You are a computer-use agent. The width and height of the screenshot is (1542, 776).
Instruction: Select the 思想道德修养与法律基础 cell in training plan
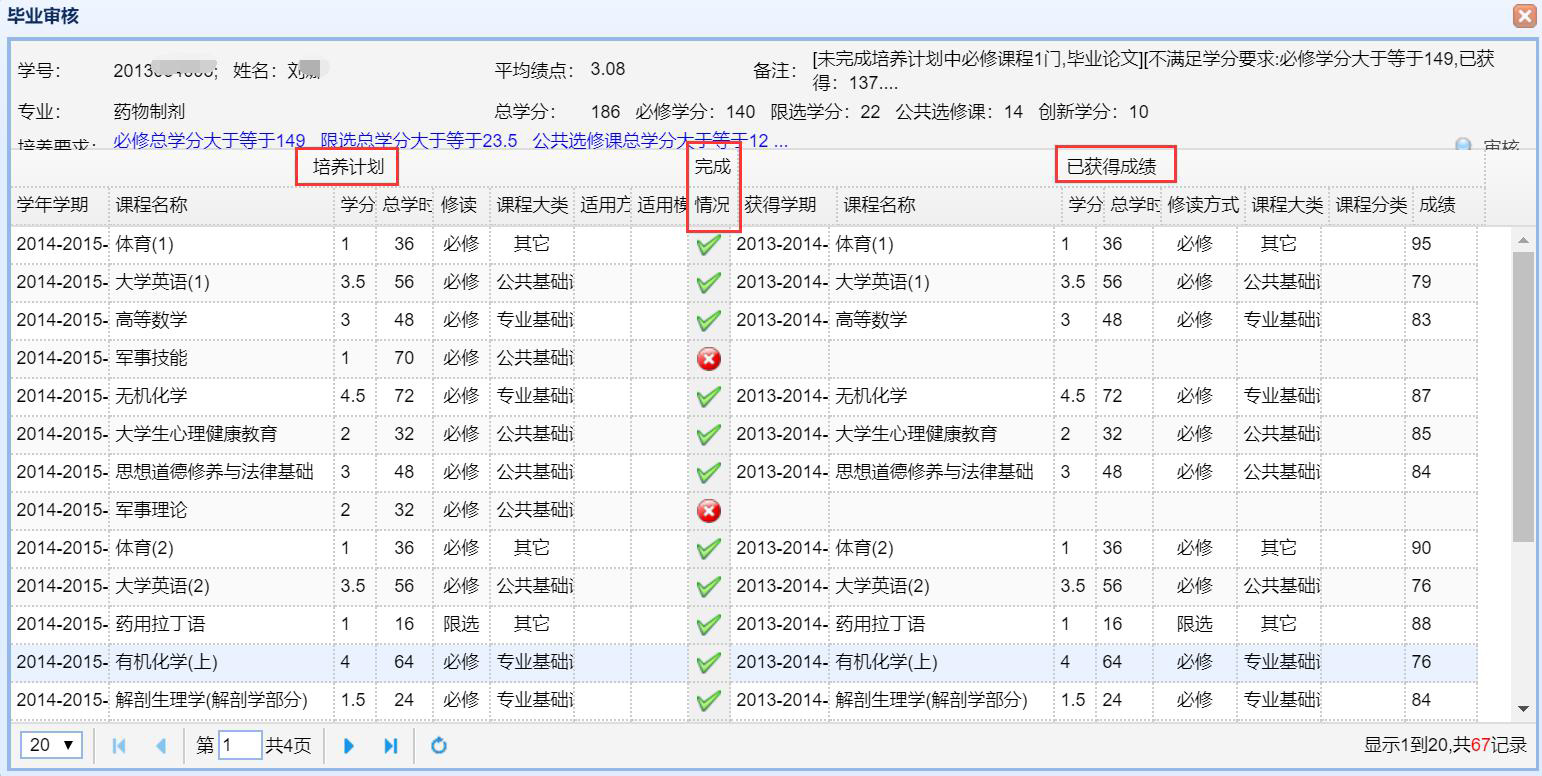click(215, 472)
